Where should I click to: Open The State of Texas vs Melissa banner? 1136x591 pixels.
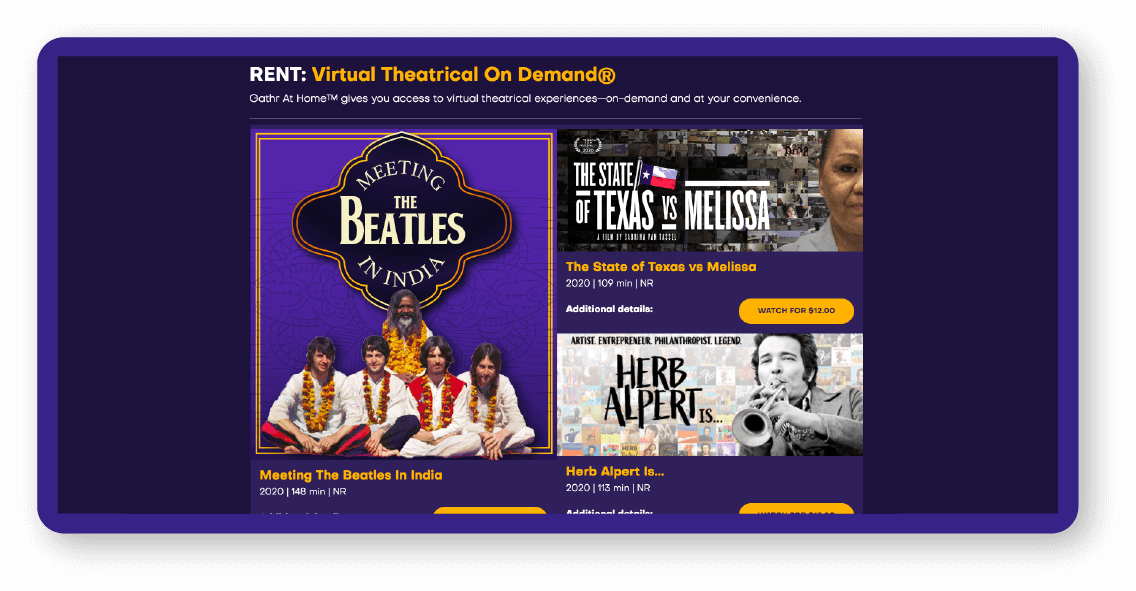click(710, 190)
